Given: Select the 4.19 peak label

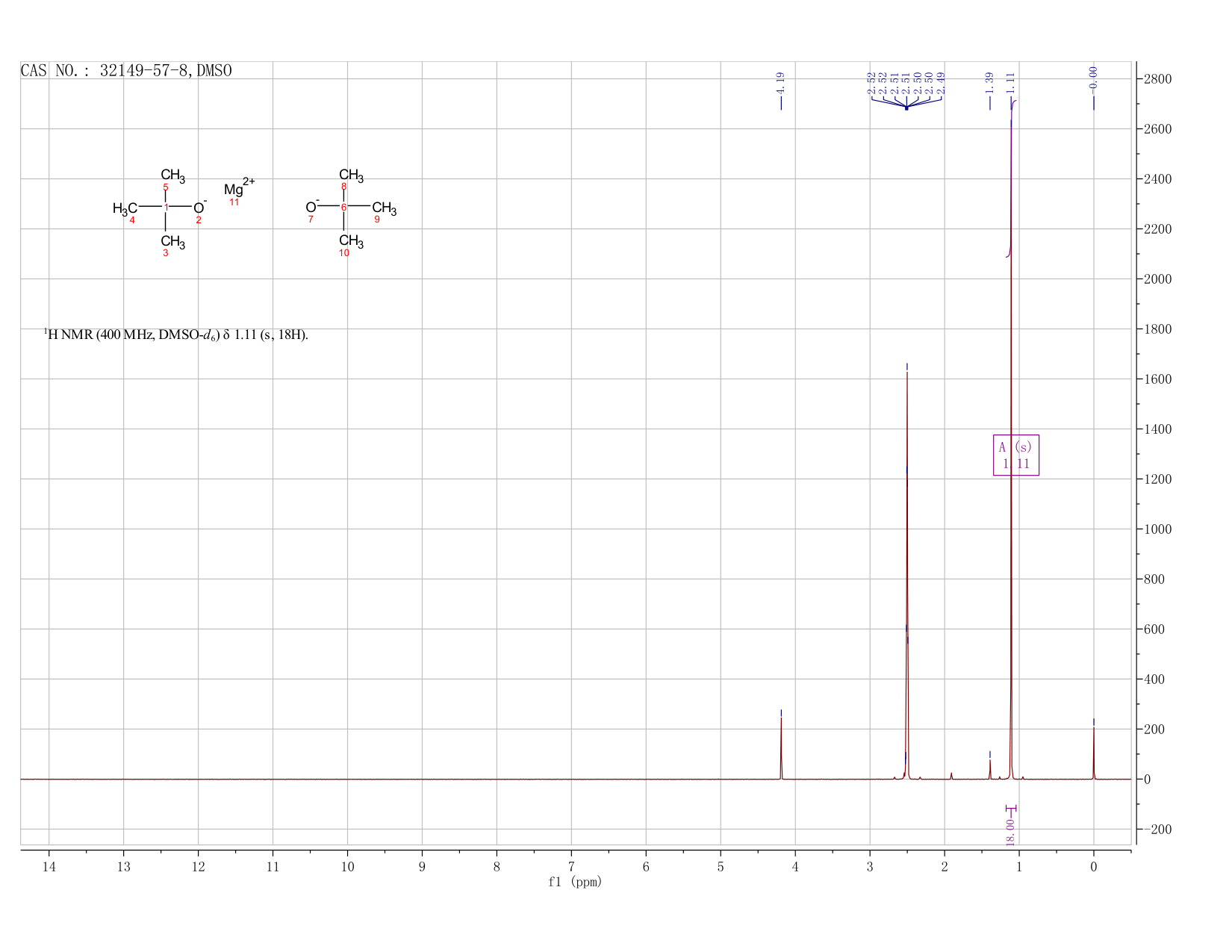Looking at the screenshot, I should click(x=780, y=82).
